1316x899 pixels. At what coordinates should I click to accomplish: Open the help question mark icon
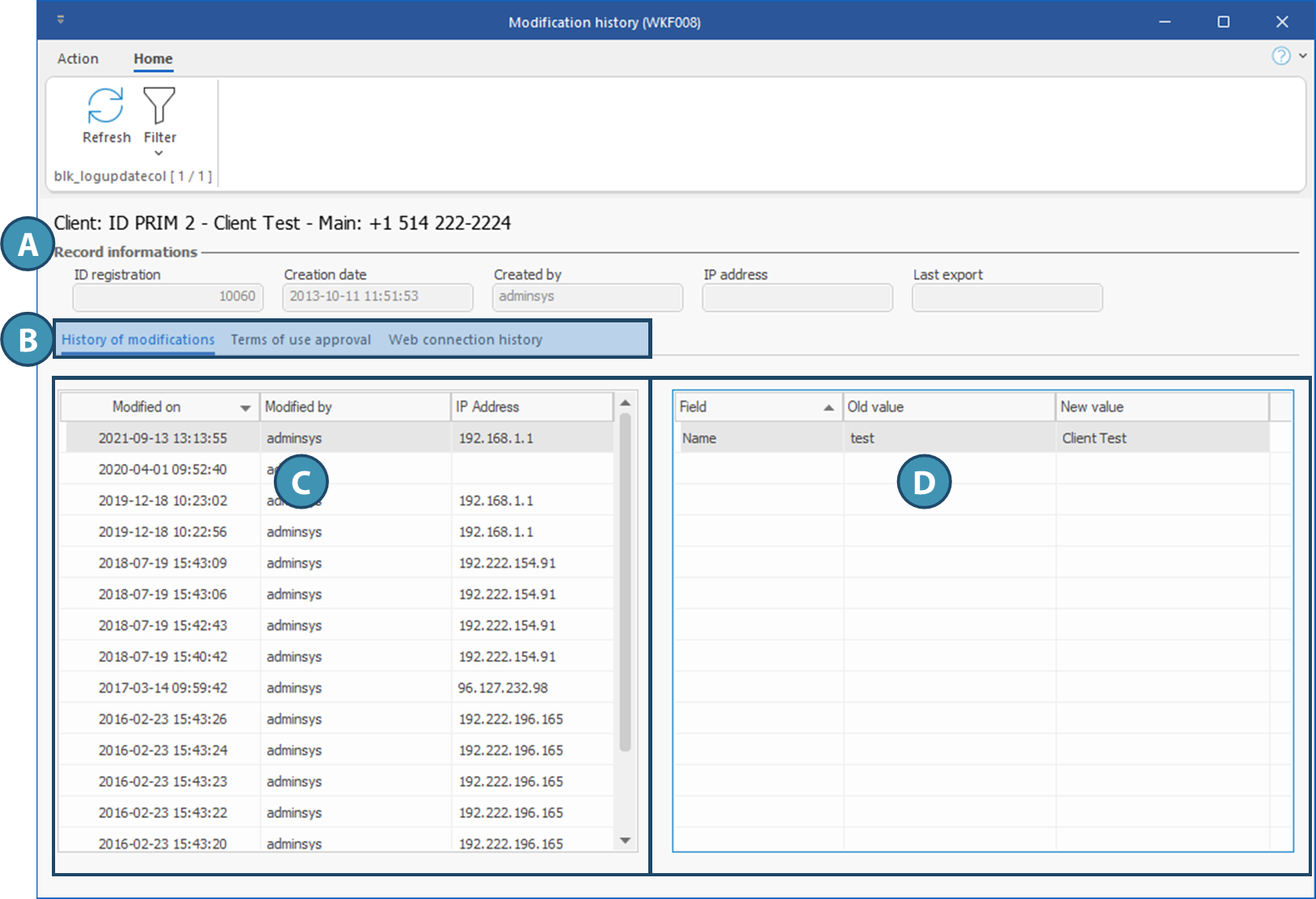pos(1280,56)
